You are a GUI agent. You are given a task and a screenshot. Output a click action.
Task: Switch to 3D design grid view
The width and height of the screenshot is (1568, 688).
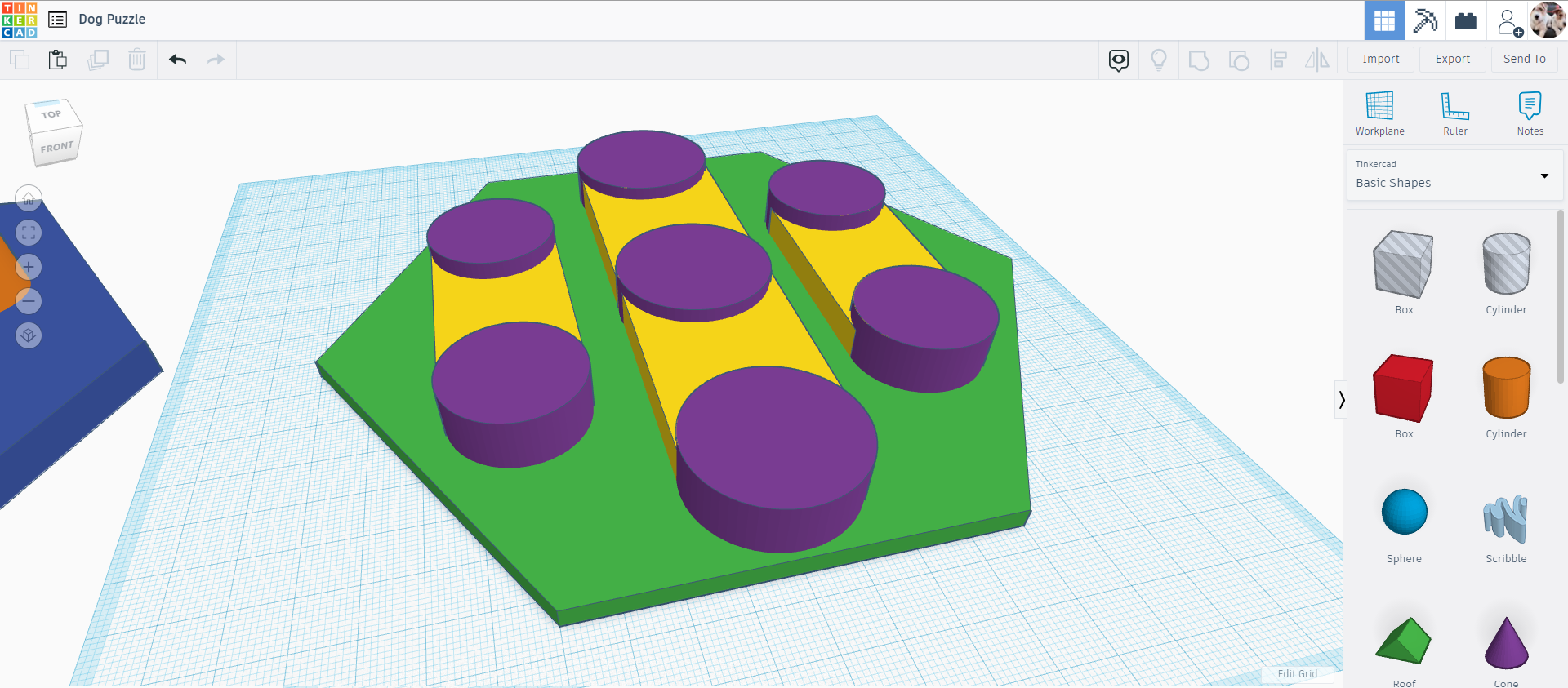tap(1384, 20)
